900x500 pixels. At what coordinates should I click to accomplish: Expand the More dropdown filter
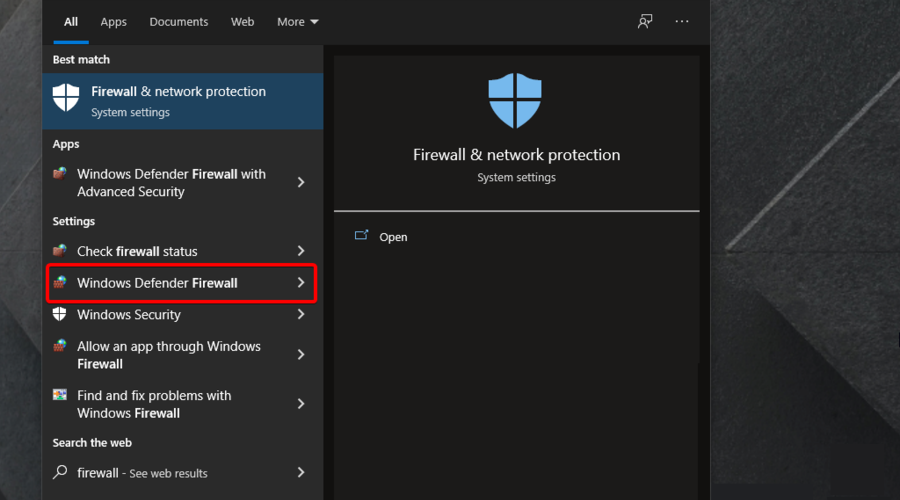pos(297,22)
